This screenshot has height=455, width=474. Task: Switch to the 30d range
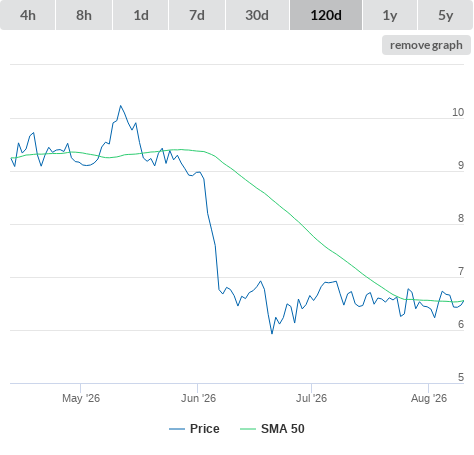pyautogui.click(x=257, y=15)
